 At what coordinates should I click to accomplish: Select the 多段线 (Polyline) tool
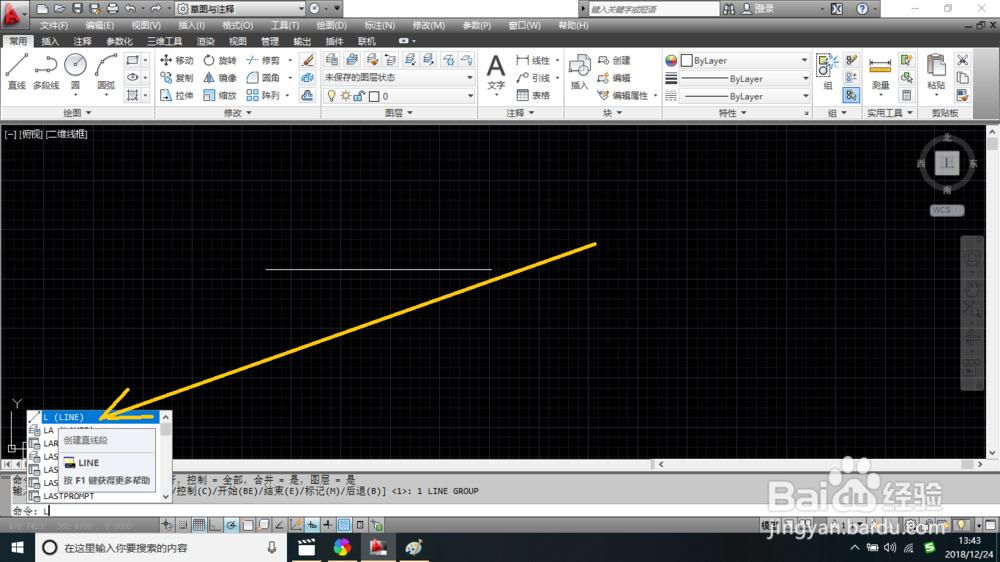(x=46, y=71)
